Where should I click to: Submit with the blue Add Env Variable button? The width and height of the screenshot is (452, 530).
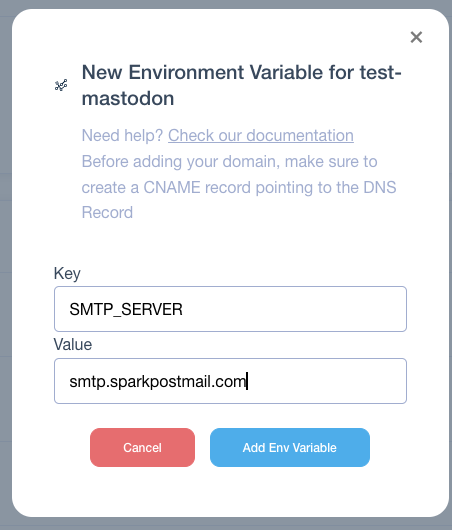[290, 448]
